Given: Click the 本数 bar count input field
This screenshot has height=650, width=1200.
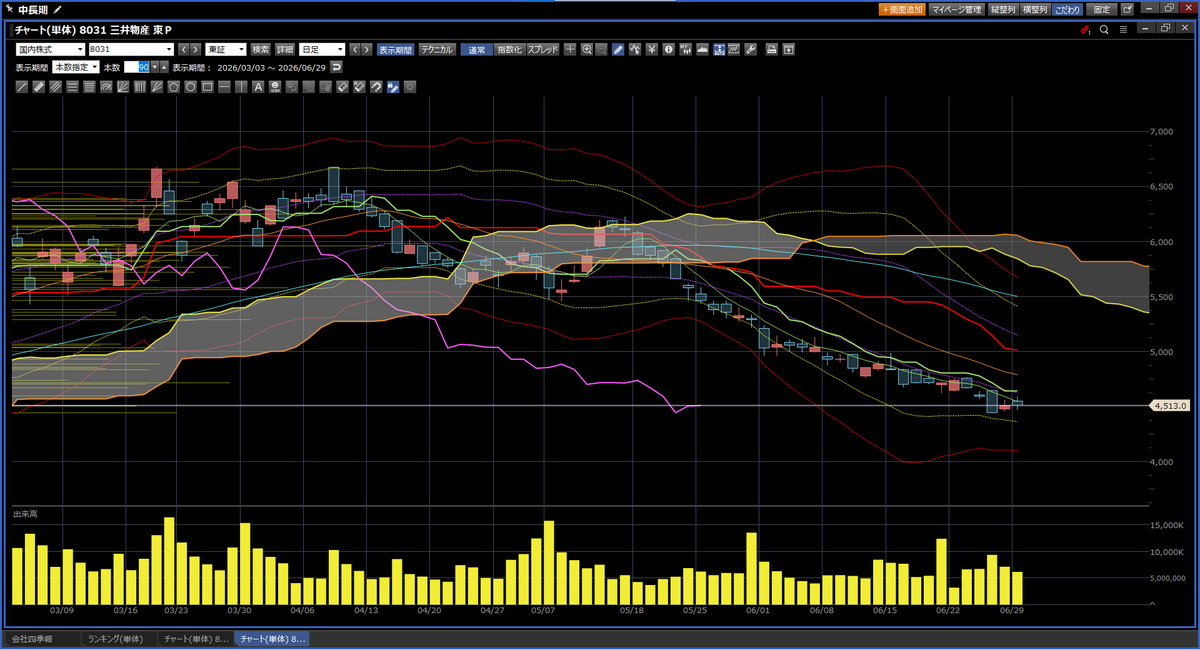Looking at the screenshot, I should [137, 67].
